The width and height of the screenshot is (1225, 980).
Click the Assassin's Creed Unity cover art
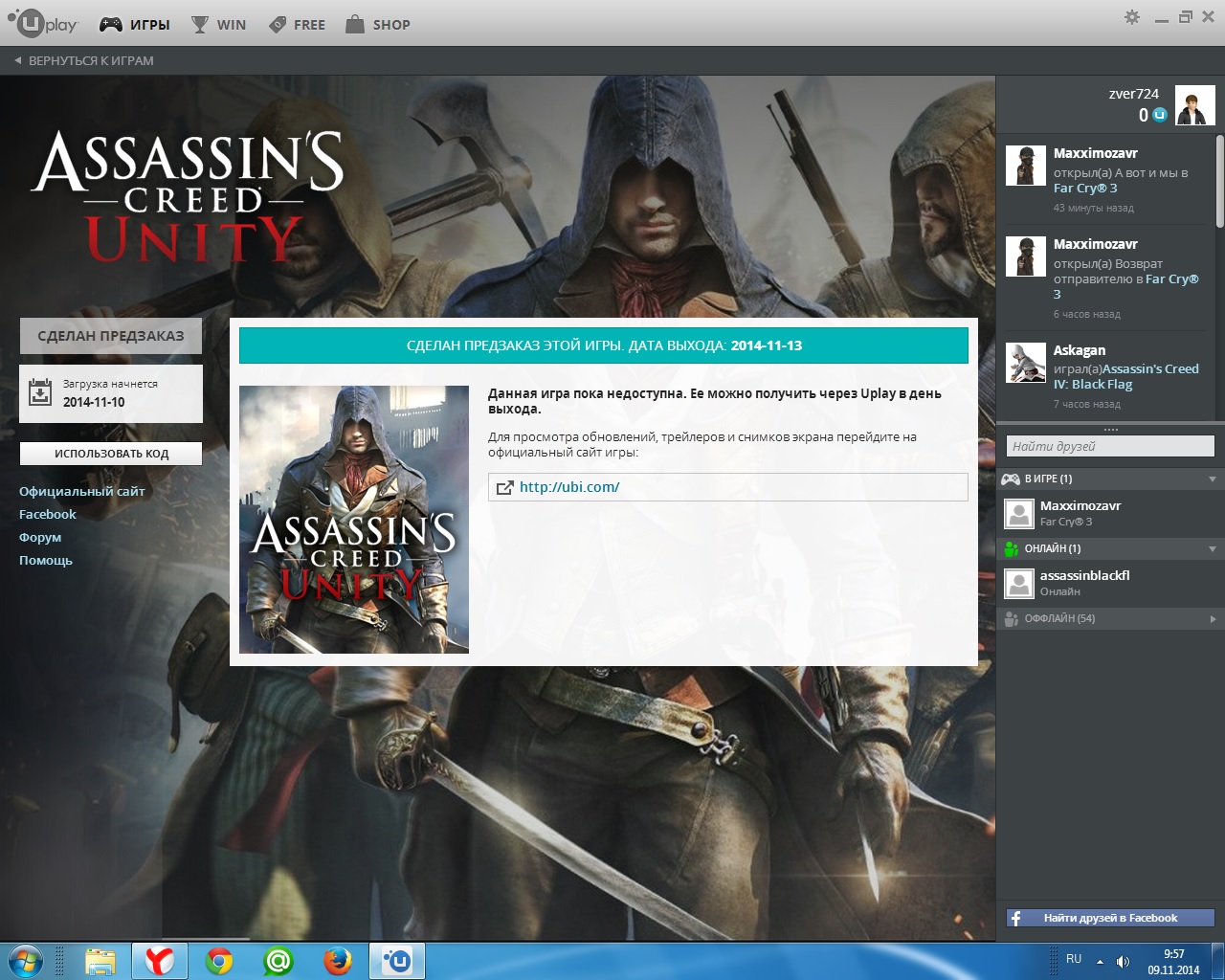(354, 520)
